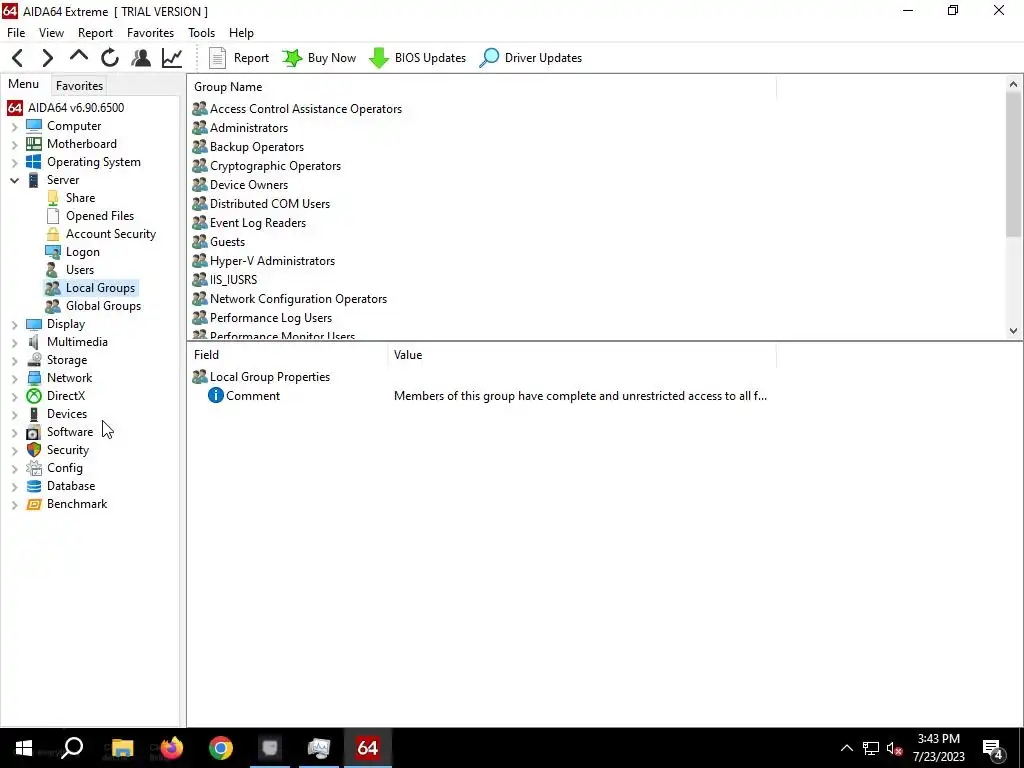Open BIOS Updates from toolbar
The image size is (1024, 768).
coord(417,58)
